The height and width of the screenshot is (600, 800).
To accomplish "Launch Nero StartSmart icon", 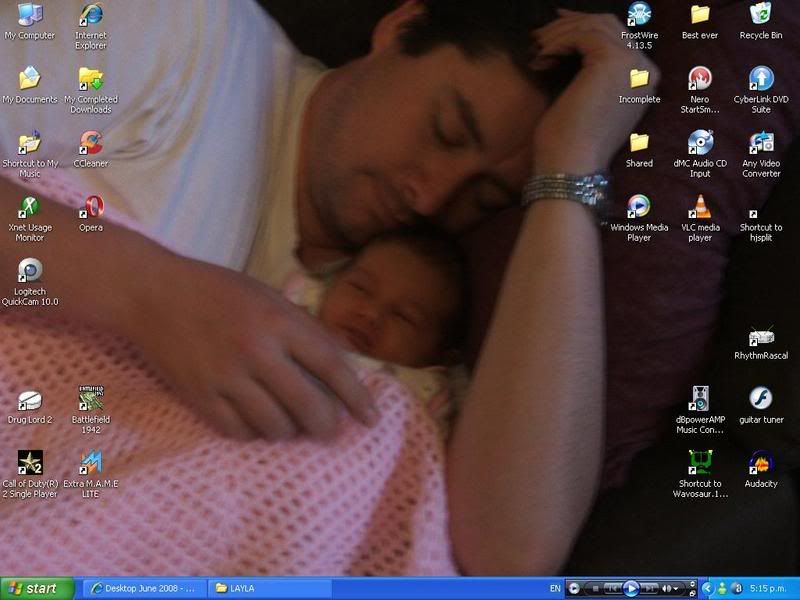I will [699, 79].
